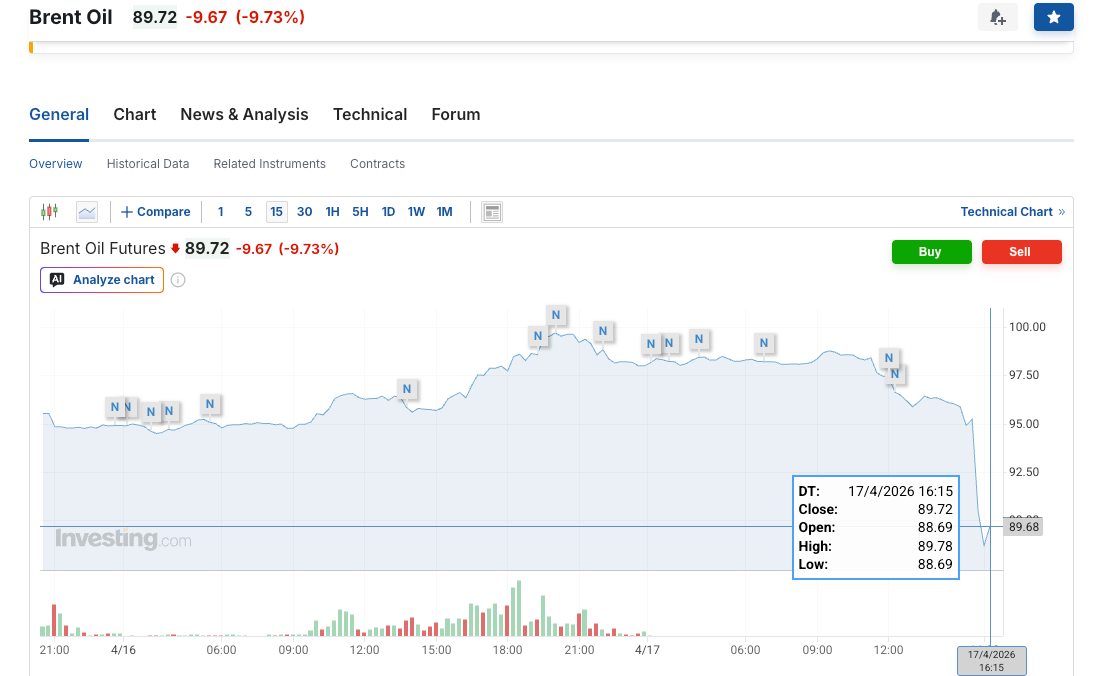Select the 1W timeframe option

pos(416,212)
